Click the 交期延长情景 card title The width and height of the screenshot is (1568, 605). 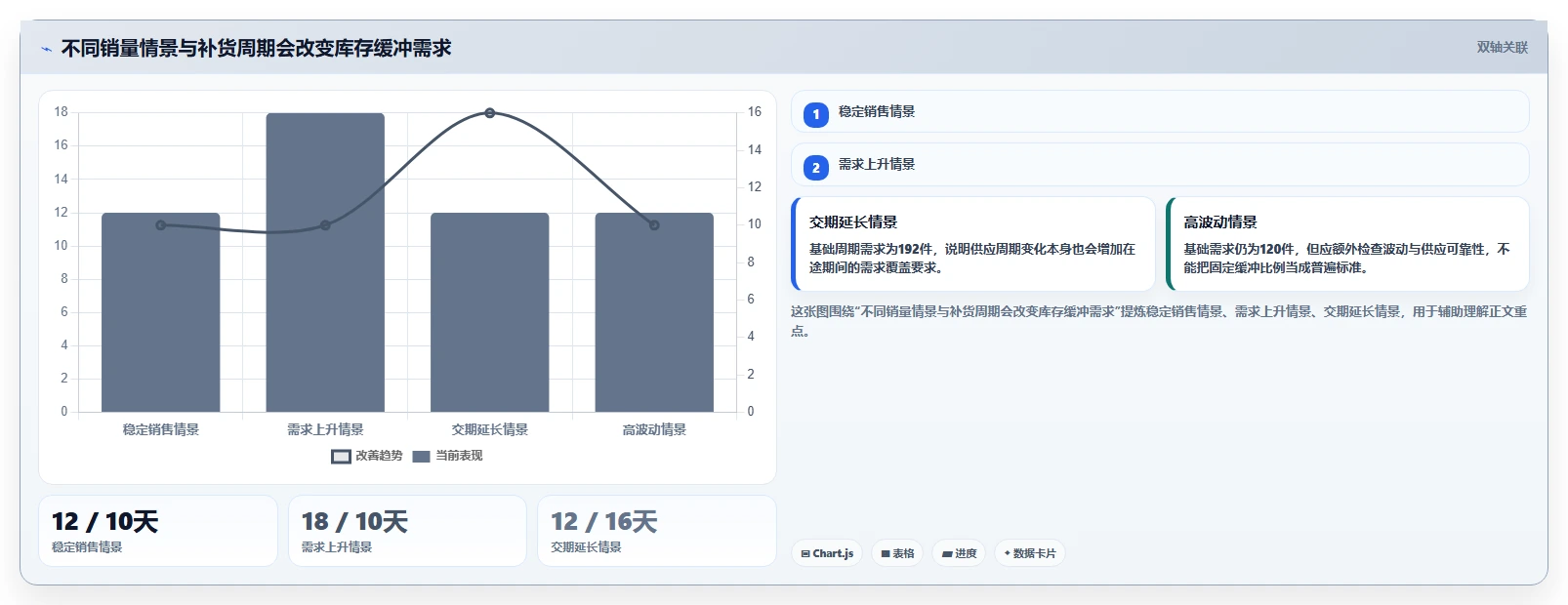[853, 222]
